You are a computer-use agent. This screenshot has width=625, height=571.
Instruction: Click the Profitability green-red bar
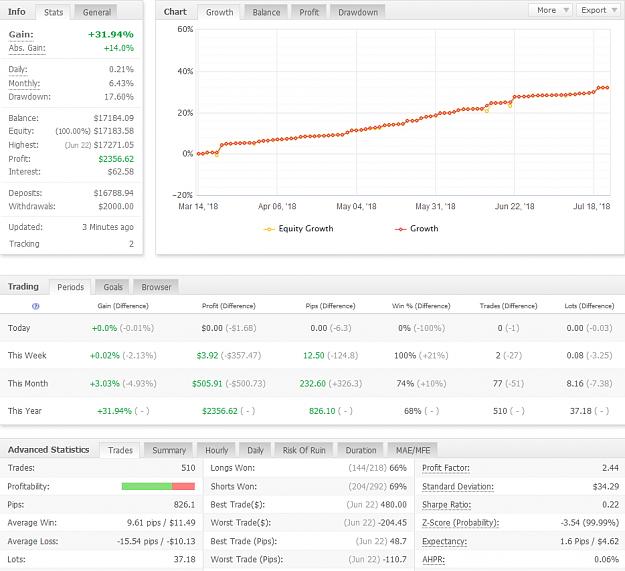coord(158,486)
